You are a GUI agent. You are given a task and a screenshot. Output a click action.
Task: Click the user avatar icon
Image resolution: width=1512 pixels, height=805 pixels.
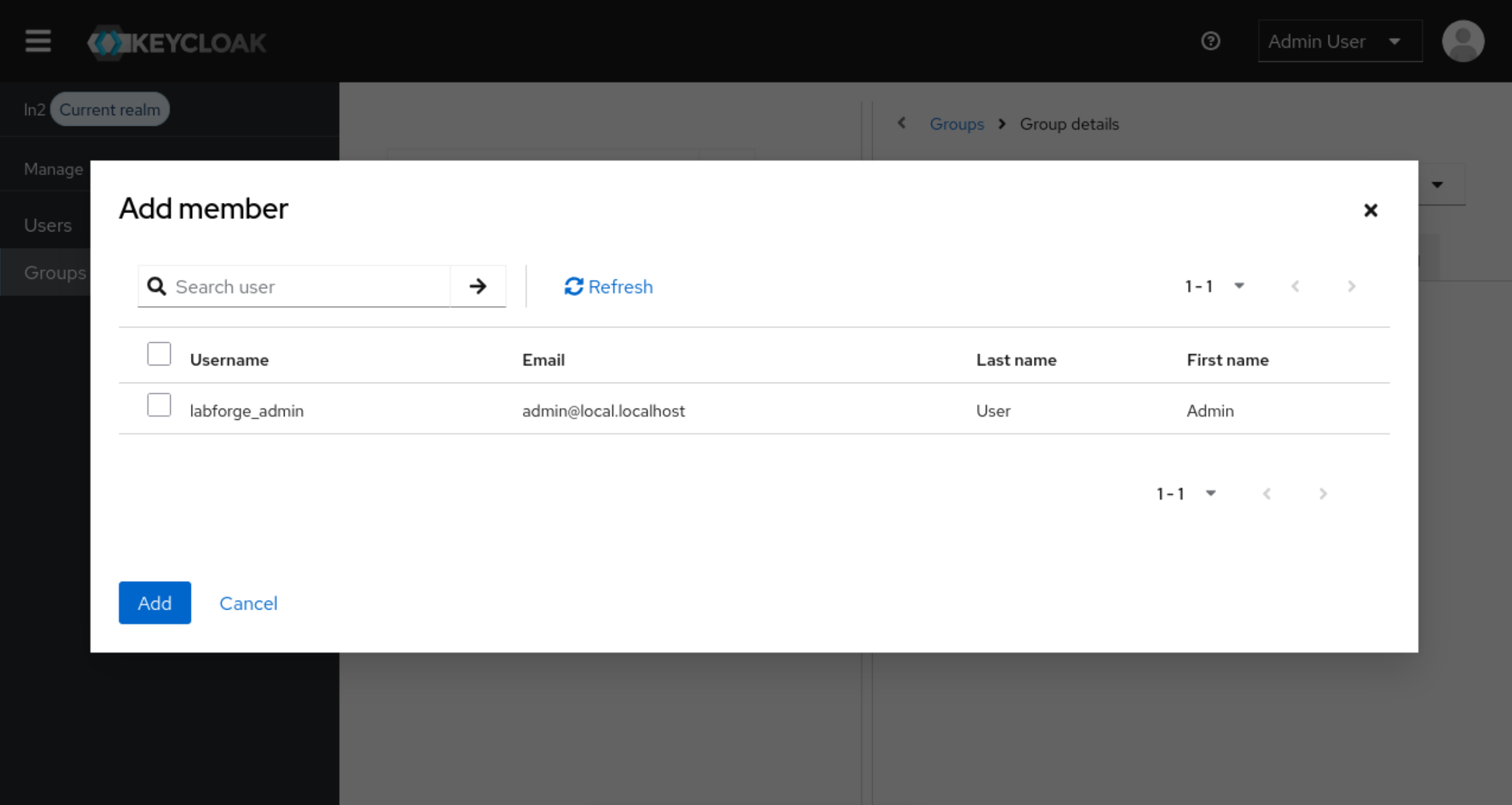pyautogui.click(x=1463, y=41)
